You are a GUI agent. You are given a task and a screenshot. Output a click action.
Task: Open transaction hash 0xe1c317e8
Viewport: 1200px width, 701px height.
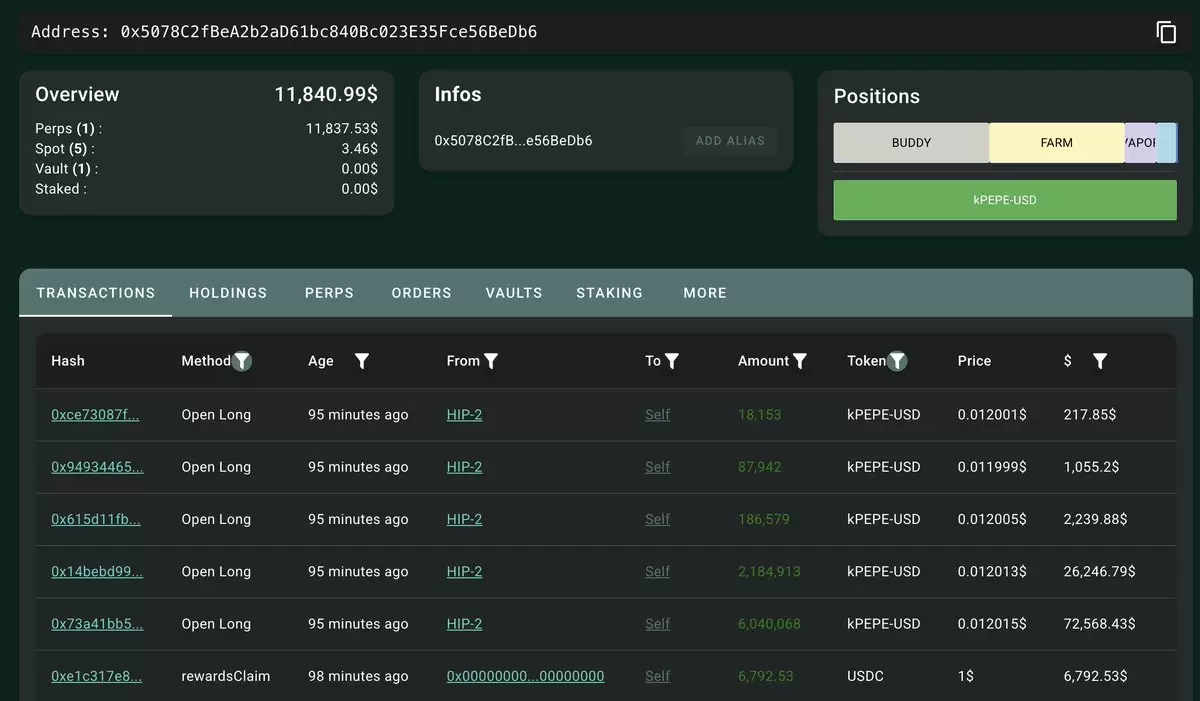96,676
